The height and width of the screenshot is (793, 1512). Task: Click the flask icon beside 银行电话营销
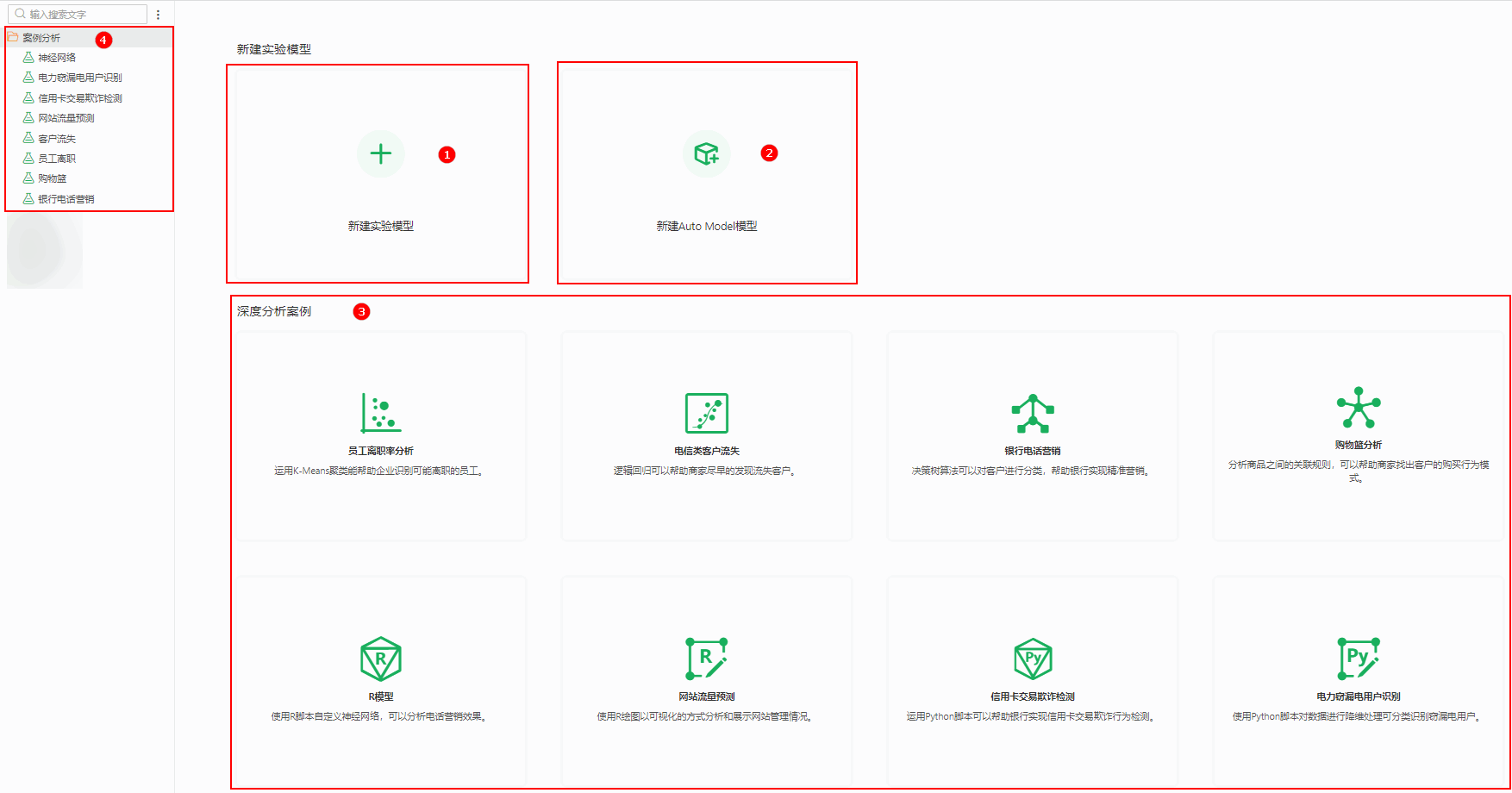click(x=28, y=198)
